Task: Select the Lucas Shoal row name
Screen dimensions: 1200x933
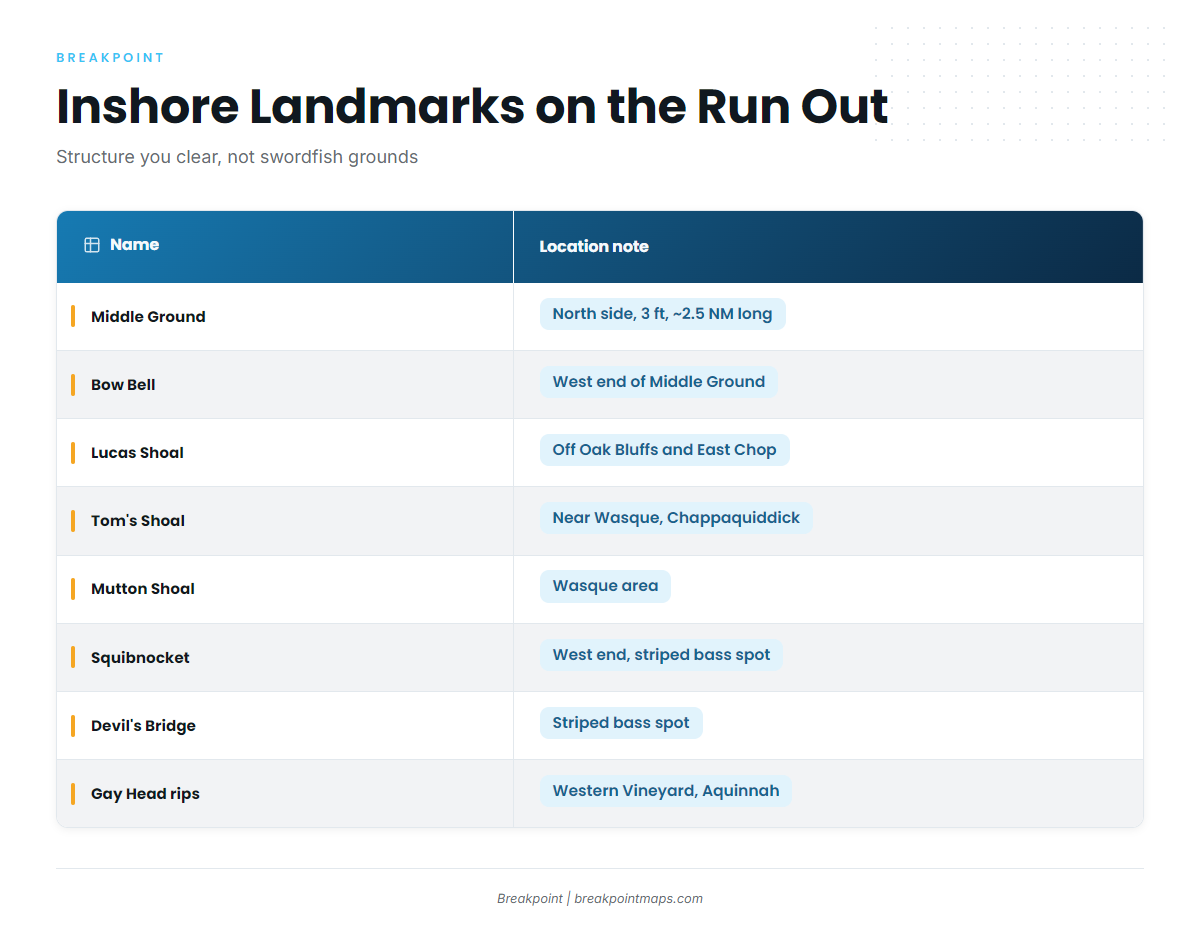Action: [x=137, y=453]
